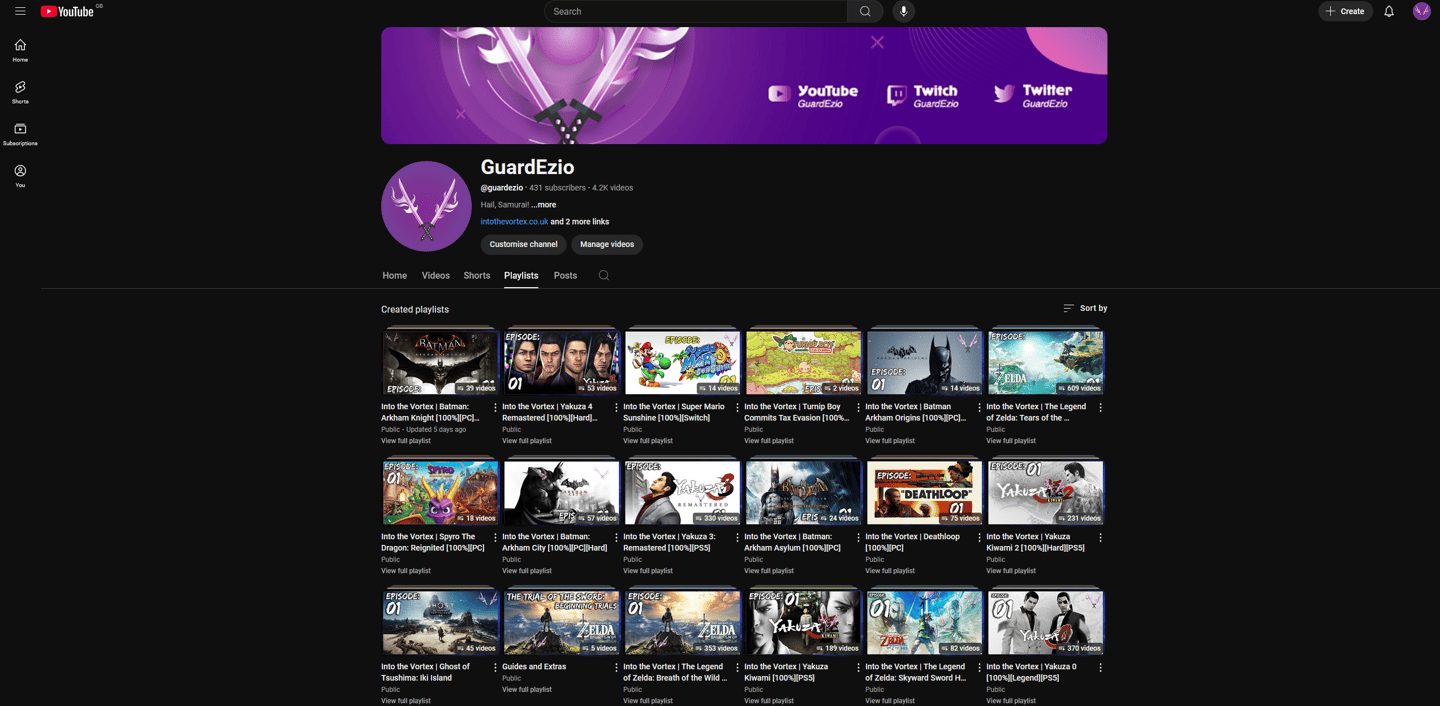
Task: Click GuardEzio channel profile picture
Action: (426, 206)
